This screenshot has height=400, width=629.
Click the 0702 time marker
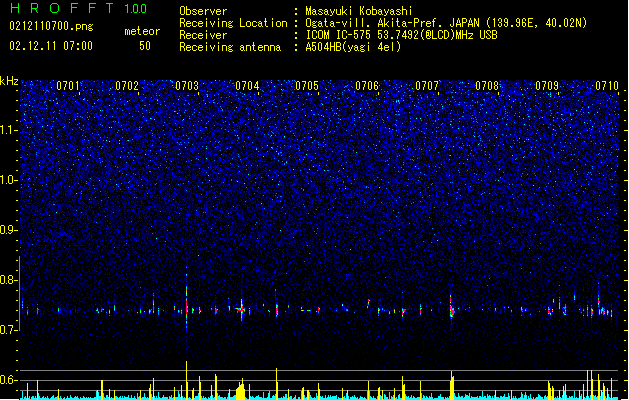coord(127,86)
